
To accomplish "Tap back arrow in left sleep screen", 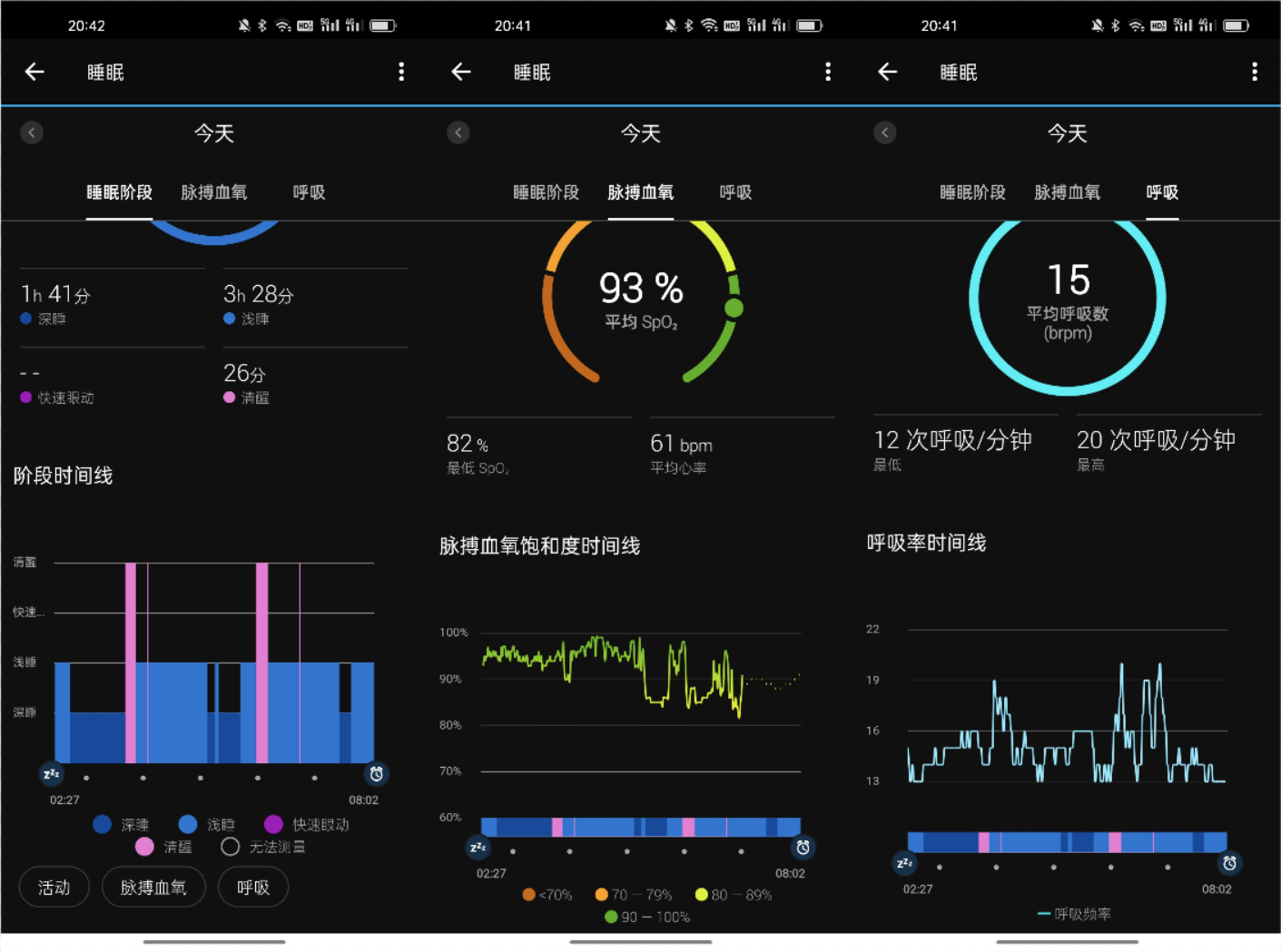I will [34, 72].
